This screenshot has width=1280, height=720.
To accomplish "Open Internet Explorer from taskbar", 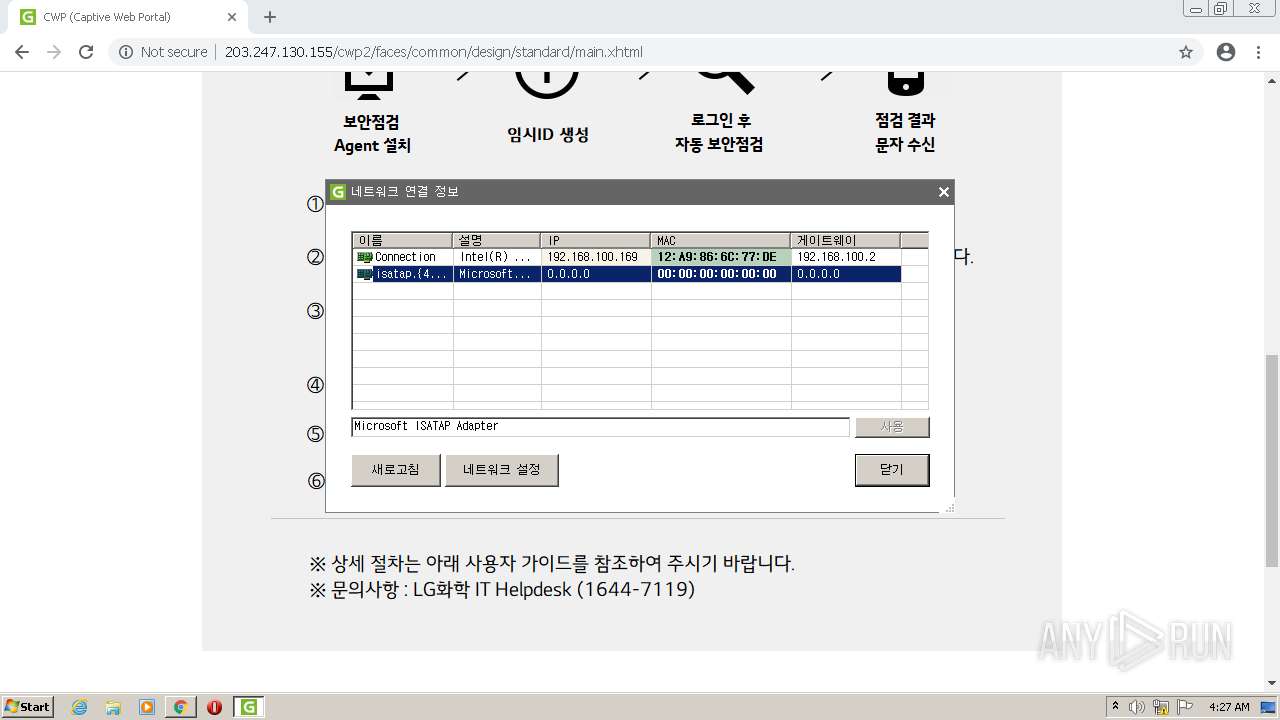I will [x=79, y=707].
